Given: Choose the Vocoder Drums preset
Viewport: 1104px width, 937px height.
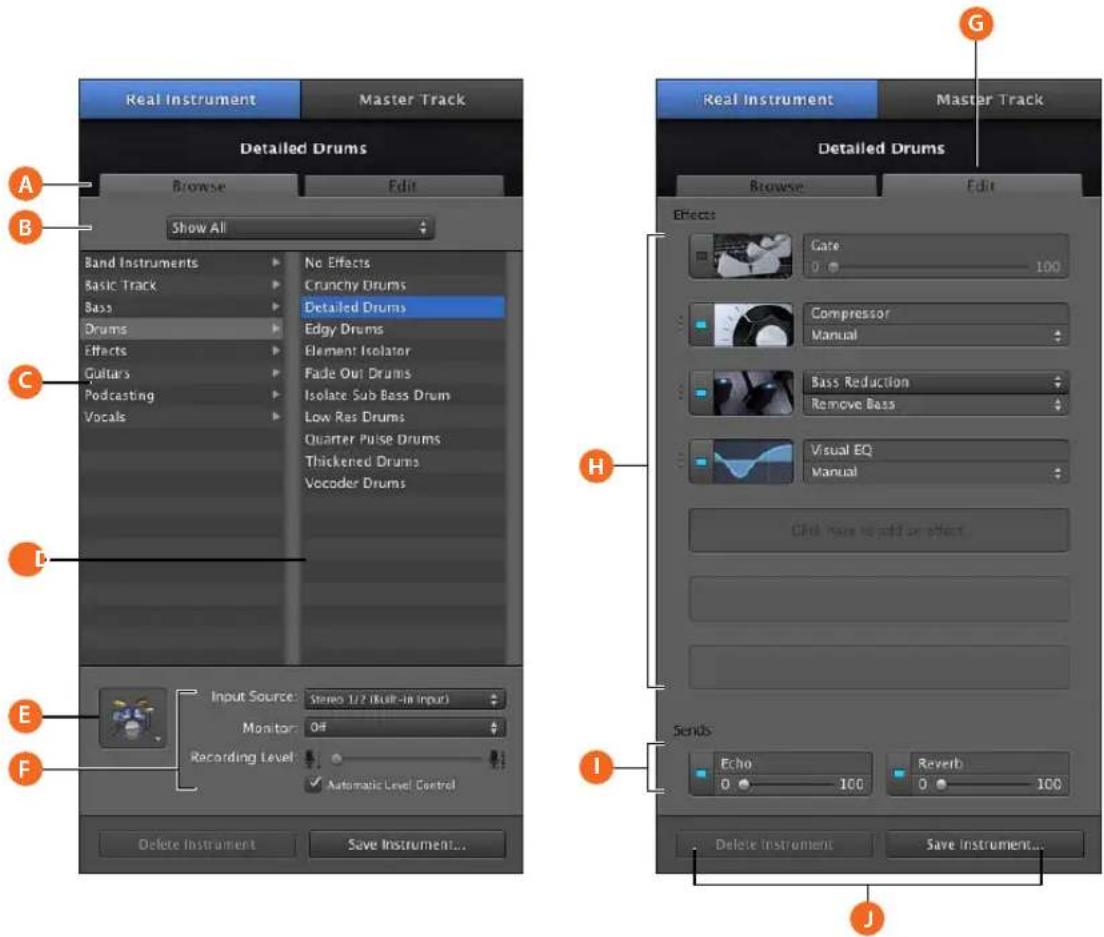Looking at the screenshot, I should coord(403,483).
